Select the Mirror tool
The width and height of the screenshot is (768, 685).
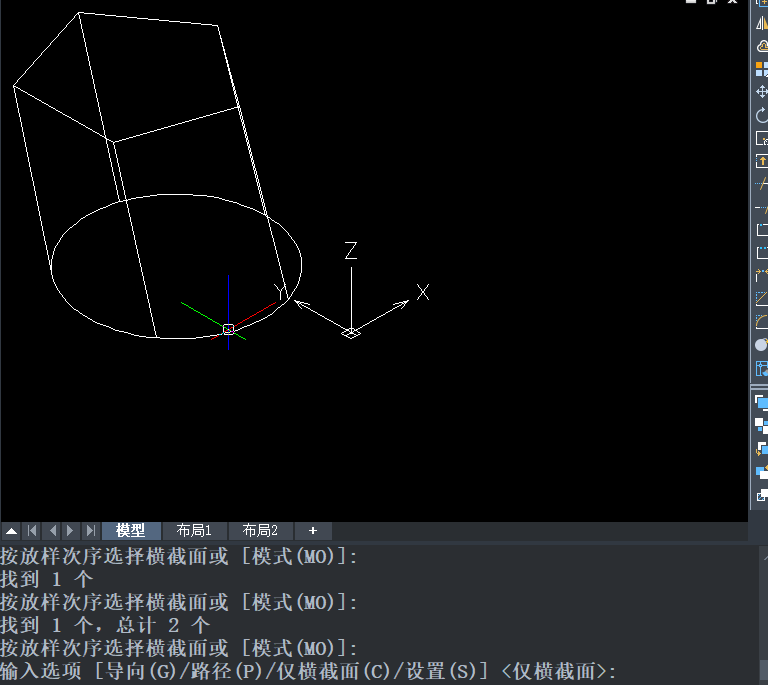[762, 23]
